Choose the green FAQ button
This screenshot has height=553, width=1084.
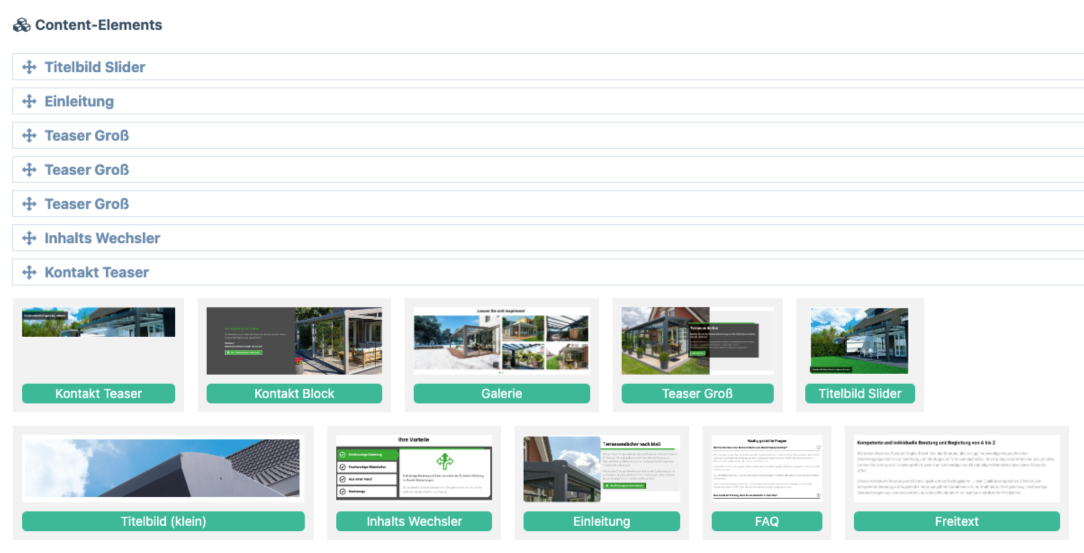(766, 521)
